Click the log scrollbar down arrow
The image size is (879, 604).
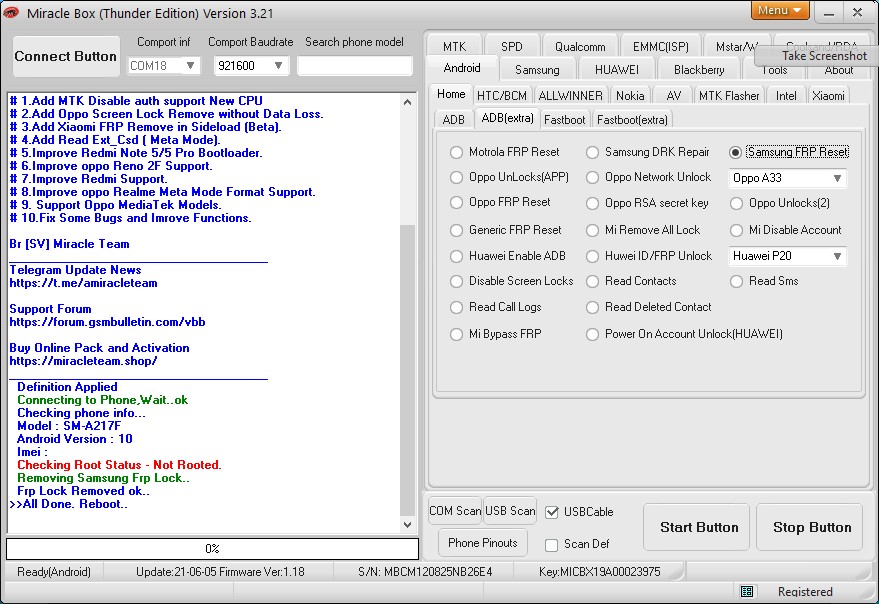tap(408, 525)
